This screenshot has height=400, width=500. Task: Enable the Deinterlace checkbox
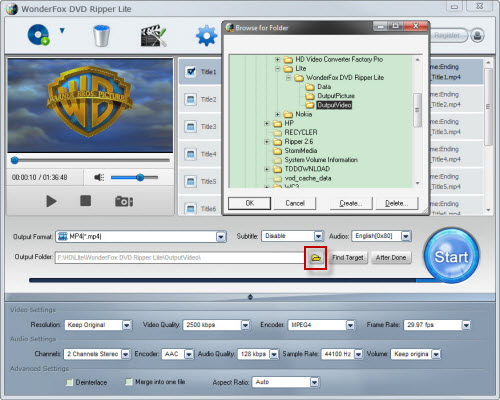click(69, 382)
